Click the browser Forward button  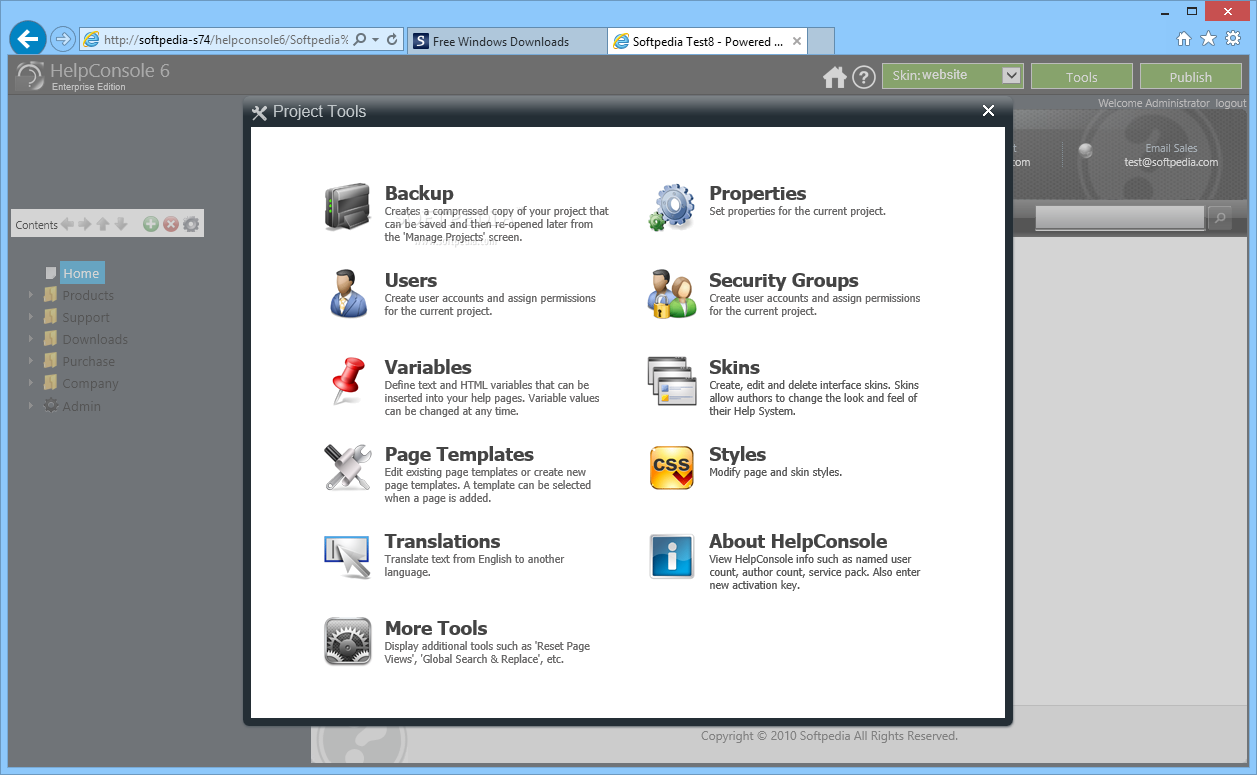[62, 39]
